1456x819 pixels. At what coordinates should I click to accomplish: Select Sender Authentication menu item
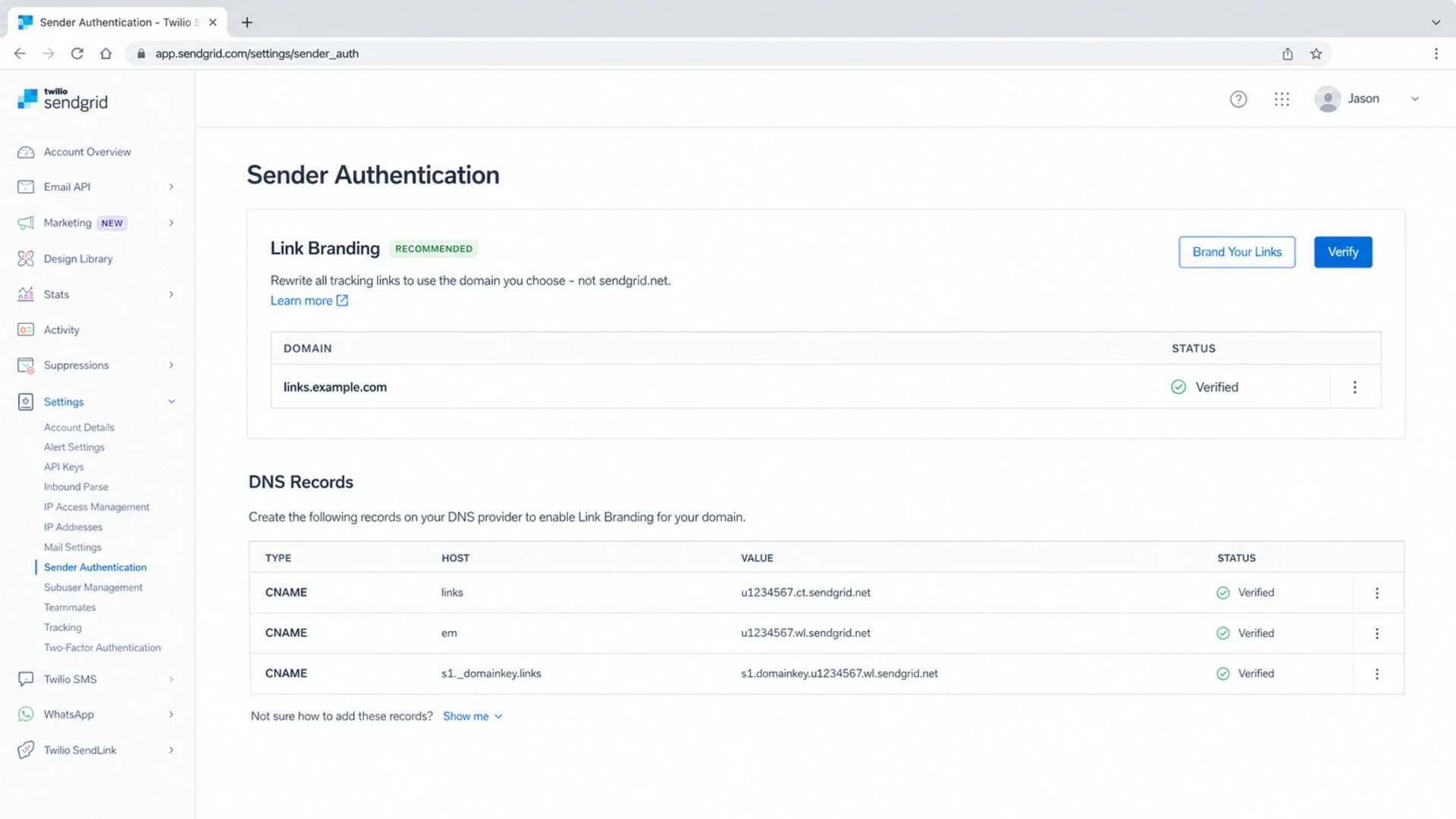point(96,567)
